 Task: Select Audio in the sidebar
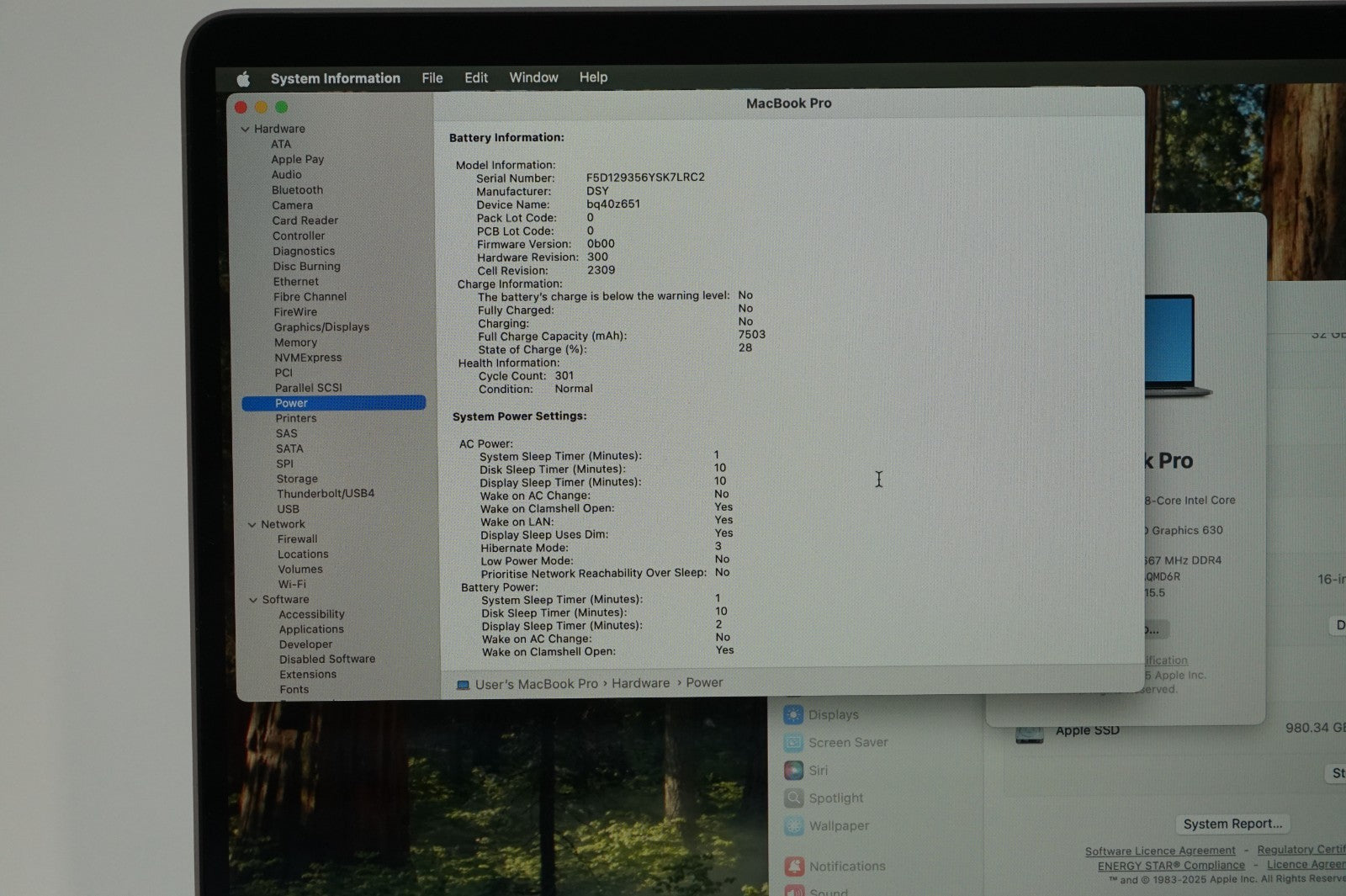[x=286, y=175]
